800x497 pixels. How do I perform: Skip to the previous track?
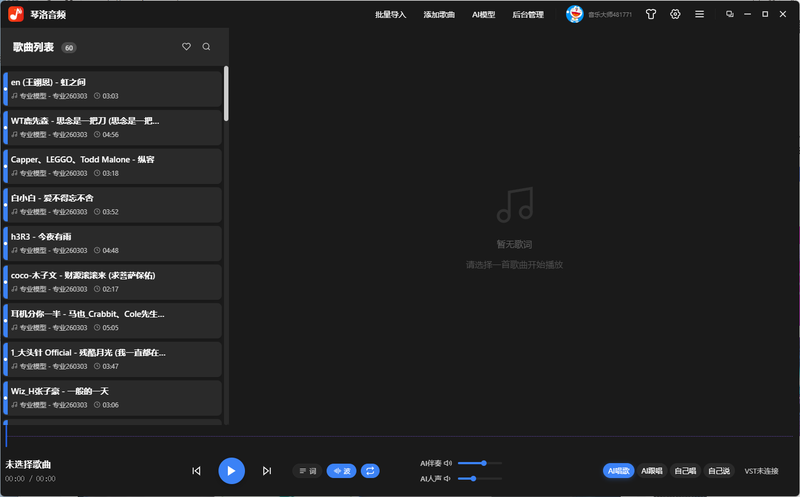tap(196, 470)
